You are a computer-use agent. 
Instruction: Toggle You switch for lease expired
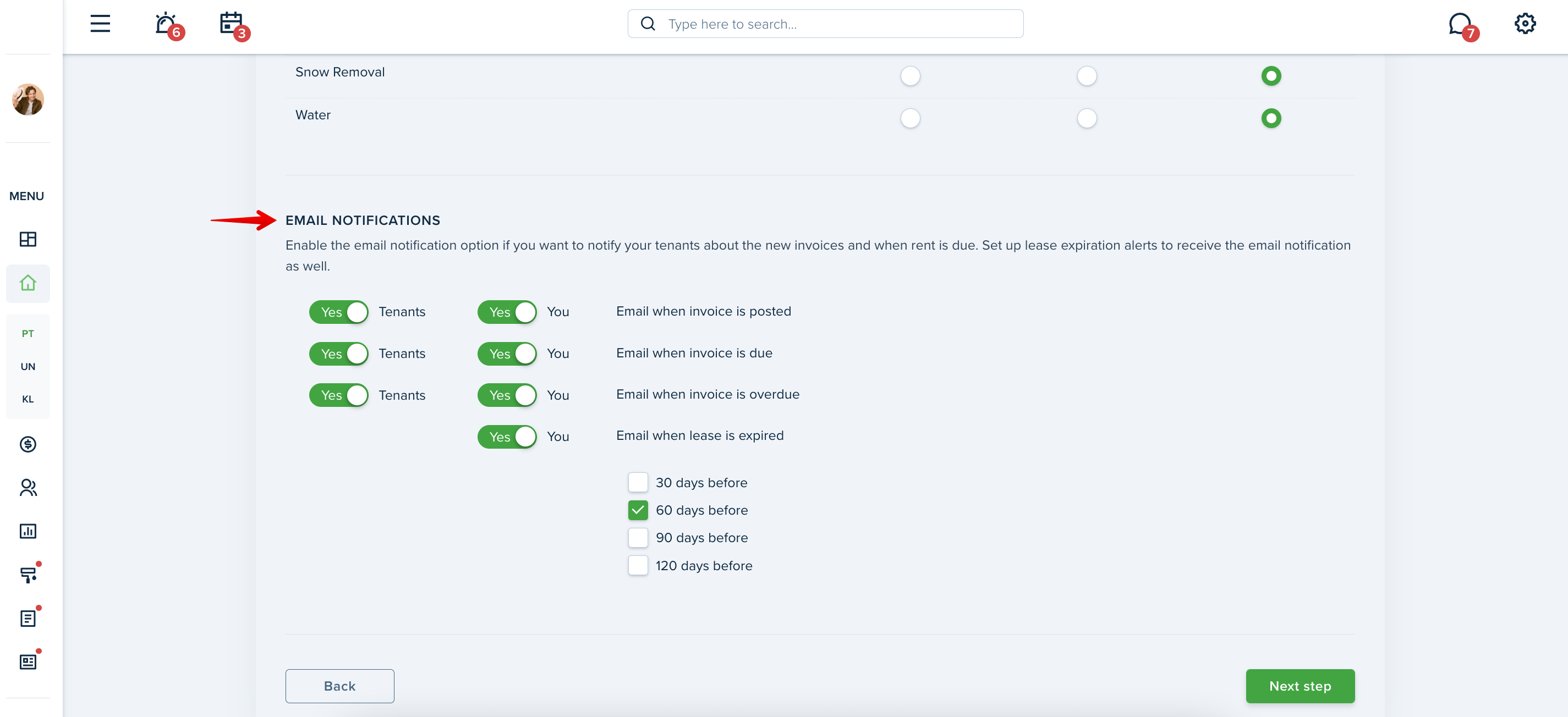(506, 437)
